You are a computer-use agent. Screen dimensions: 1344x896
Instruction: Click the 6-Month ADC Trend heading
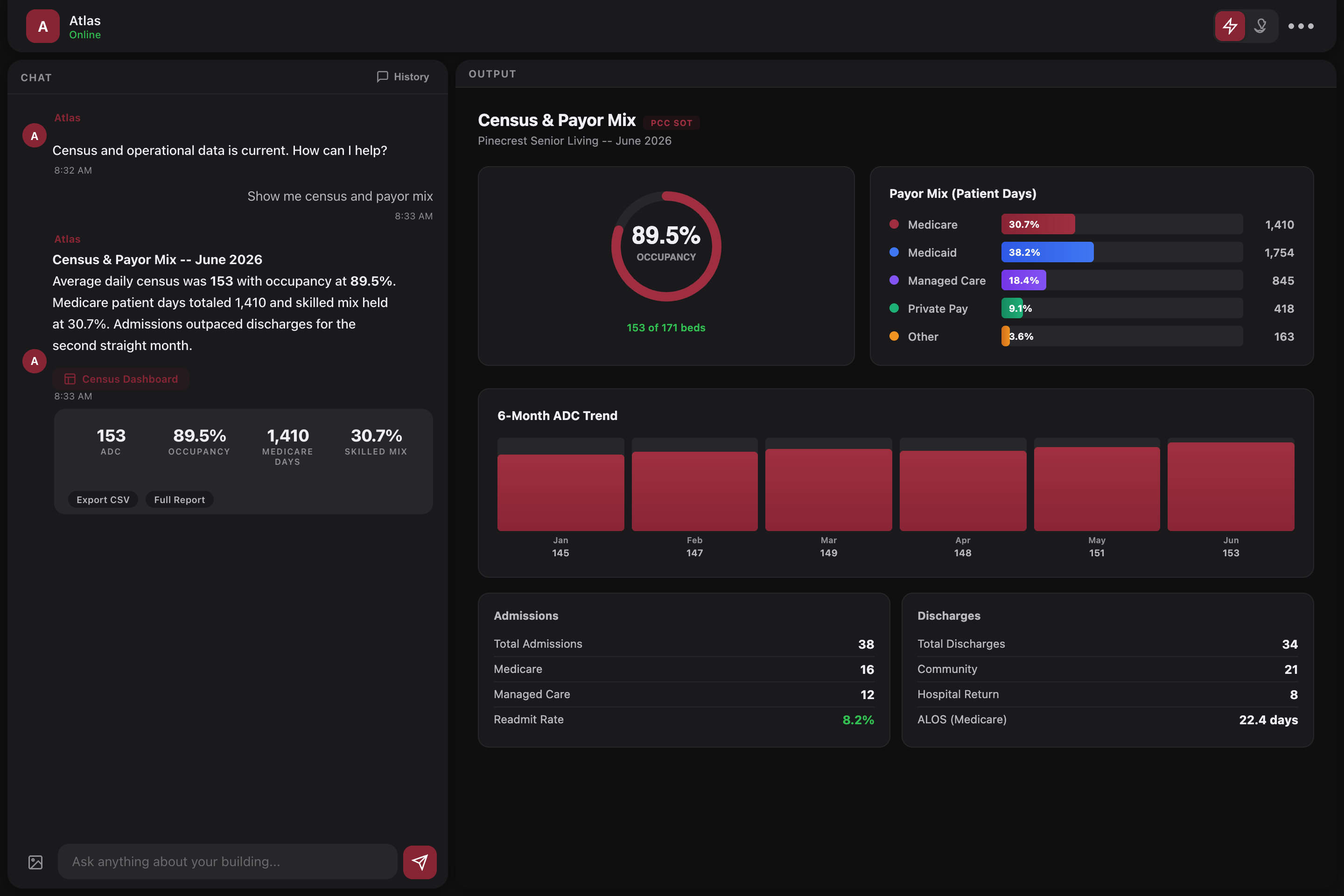click(x=557, y=415)
